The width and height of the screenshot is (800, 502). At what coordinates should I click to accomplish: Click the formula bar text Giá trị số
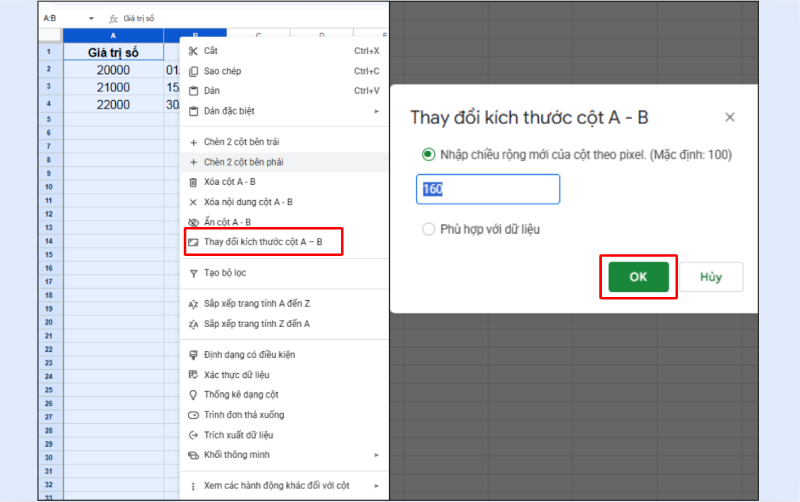pos(139,18)
